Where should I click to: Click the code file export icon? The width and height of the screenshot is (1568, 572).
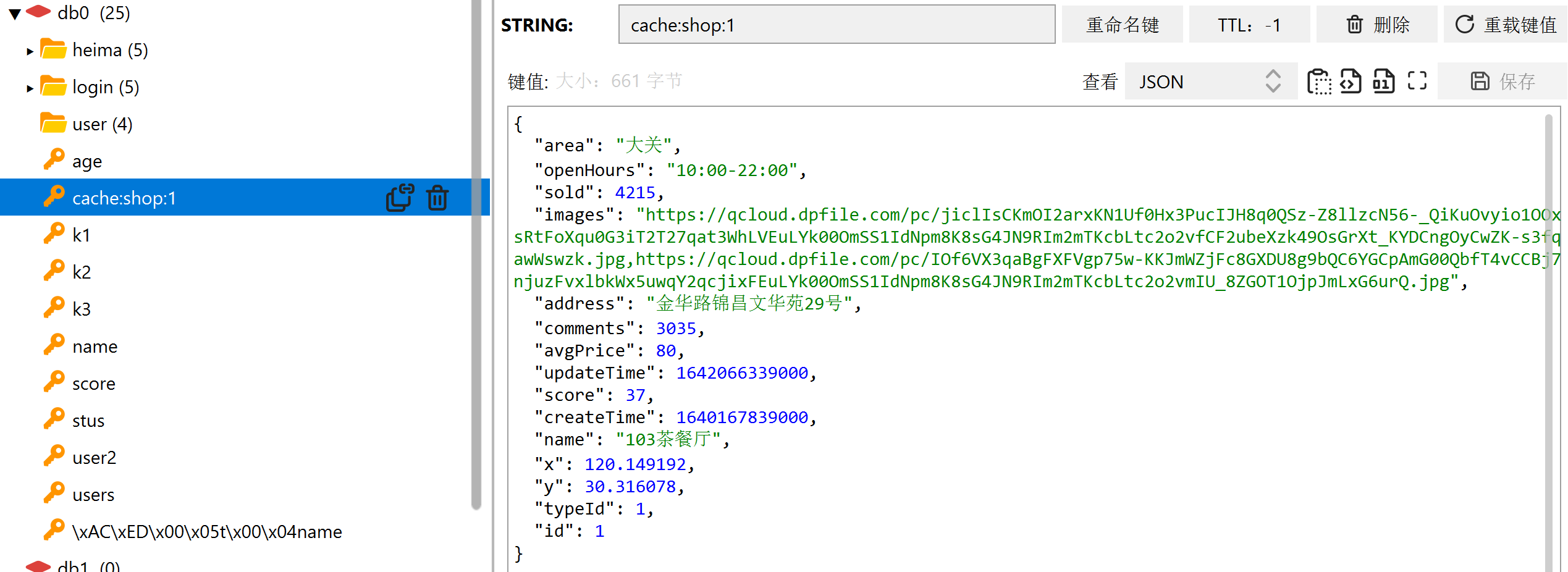(x=1351, y=81)
